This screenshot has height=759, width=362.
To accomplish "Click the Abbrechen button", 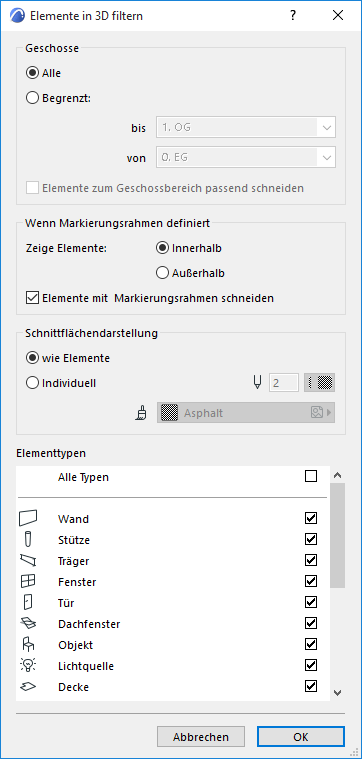I will [201, 737].
